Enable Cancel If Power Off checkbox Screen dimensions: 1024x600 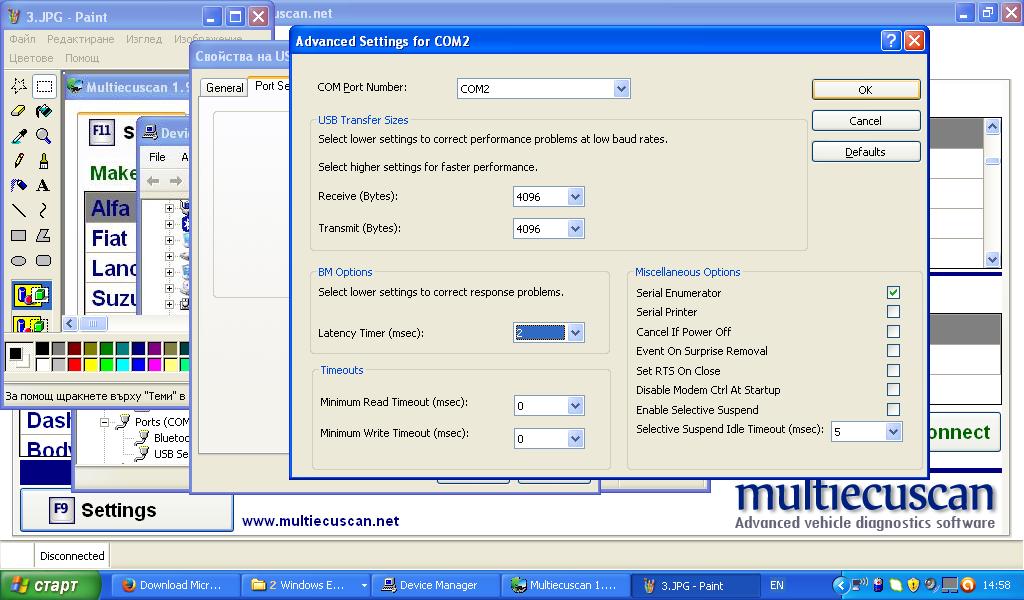893,331
